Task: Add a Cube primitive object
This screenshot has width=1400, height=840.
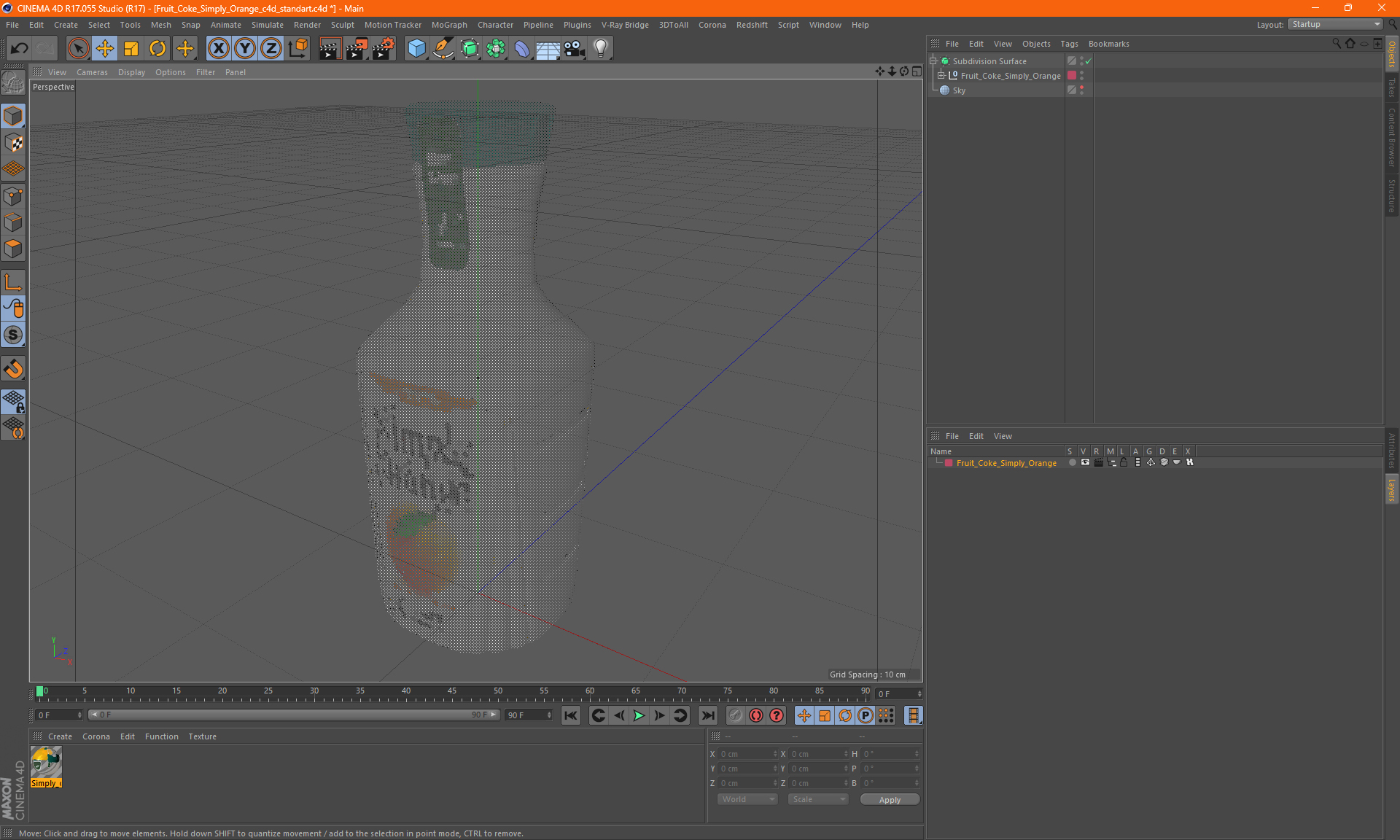Action: (x=416, y=49)
